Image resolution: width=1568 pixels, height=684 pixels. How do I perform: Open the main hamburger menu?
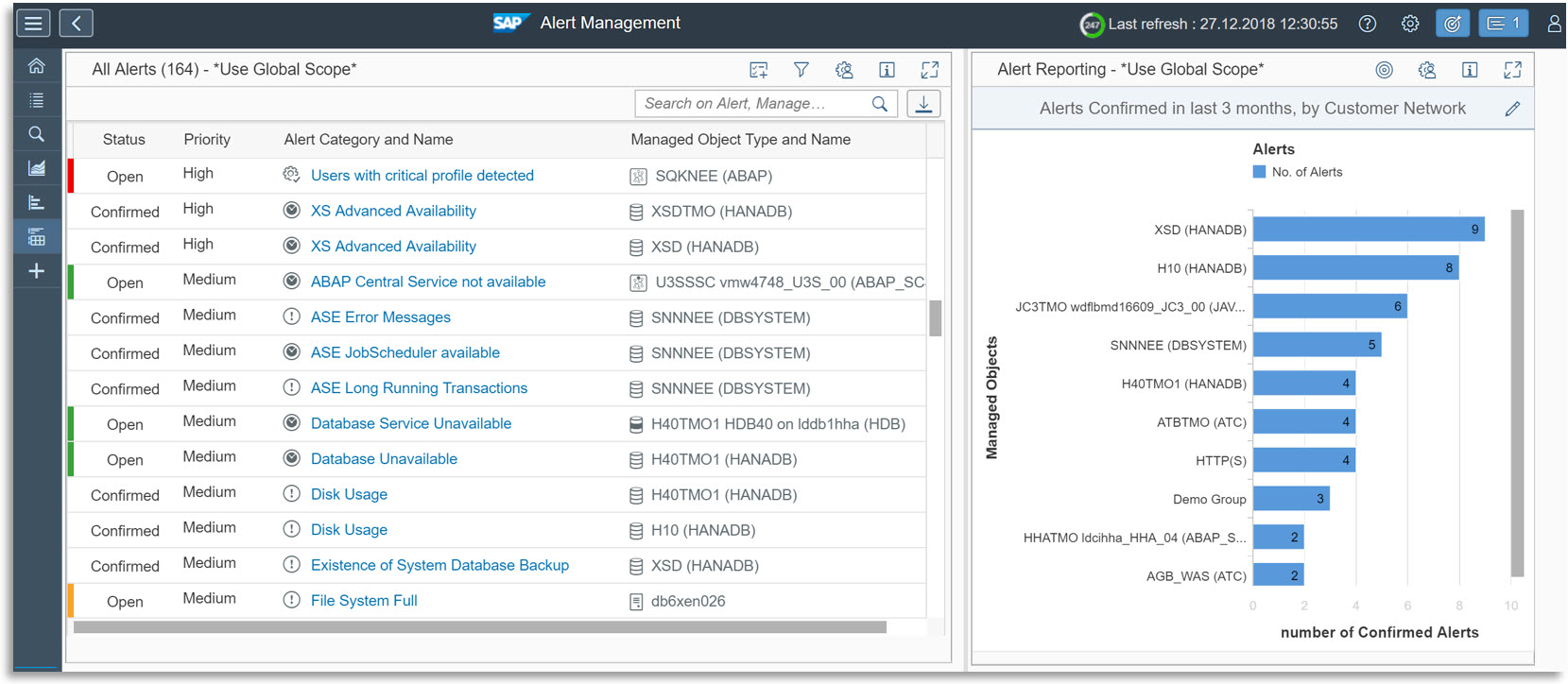coord(33,24)
